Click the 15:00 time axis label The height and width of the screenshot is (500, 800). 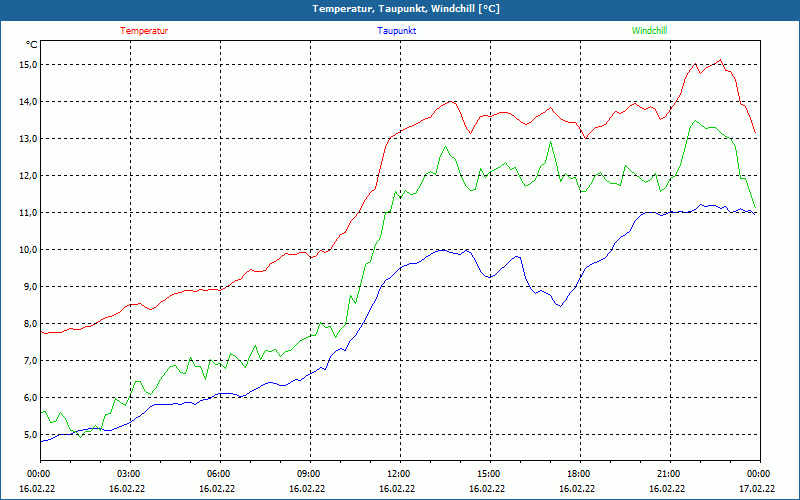pos(490,474)
